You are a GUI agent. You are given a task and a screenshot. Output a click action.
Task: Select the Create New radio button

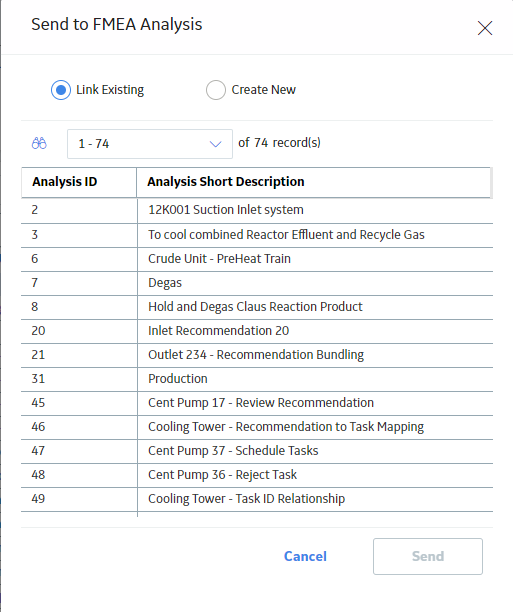(x=216, y=90)
